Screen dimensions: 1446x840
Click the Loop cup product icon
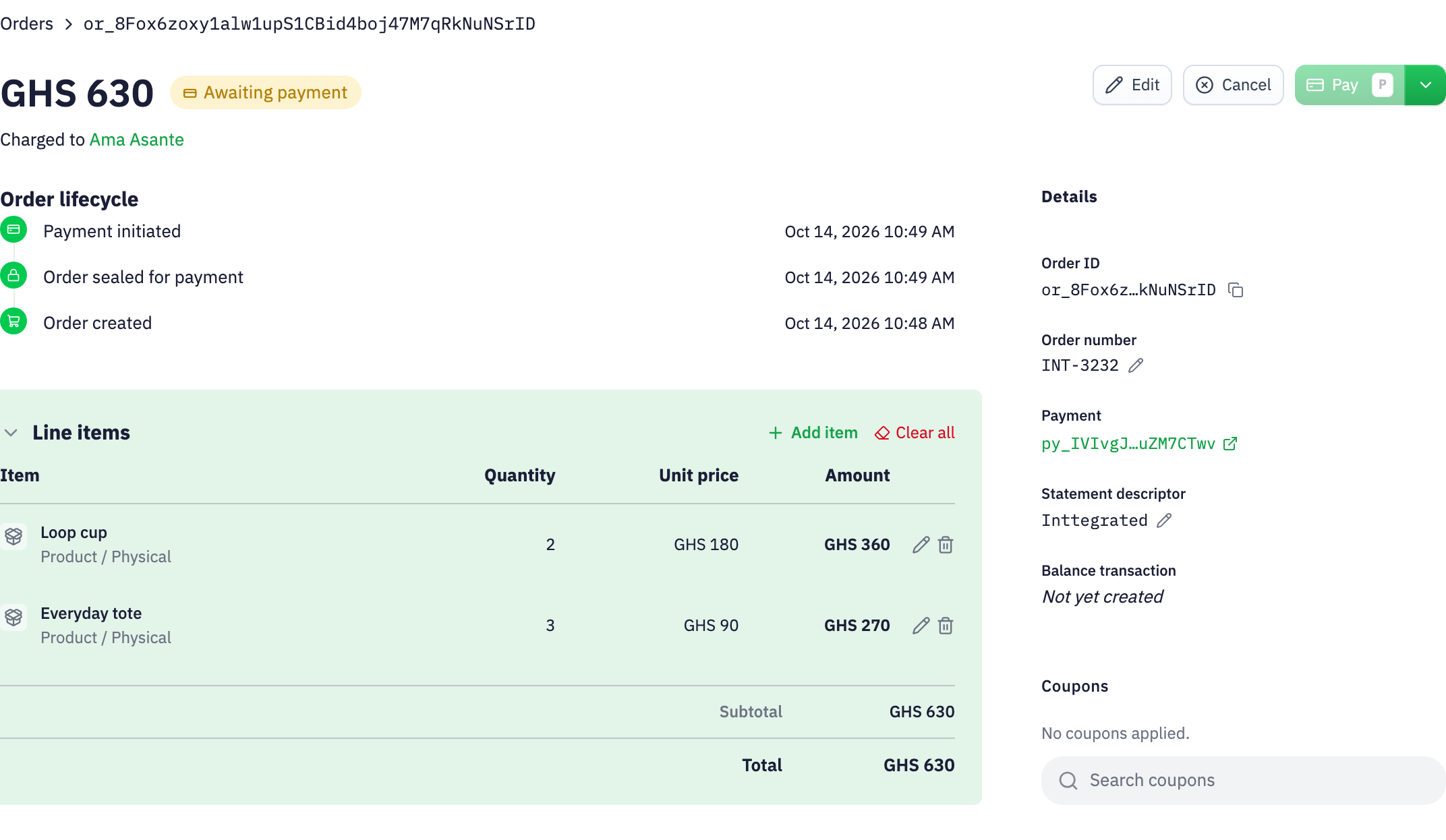coord(13,537)
